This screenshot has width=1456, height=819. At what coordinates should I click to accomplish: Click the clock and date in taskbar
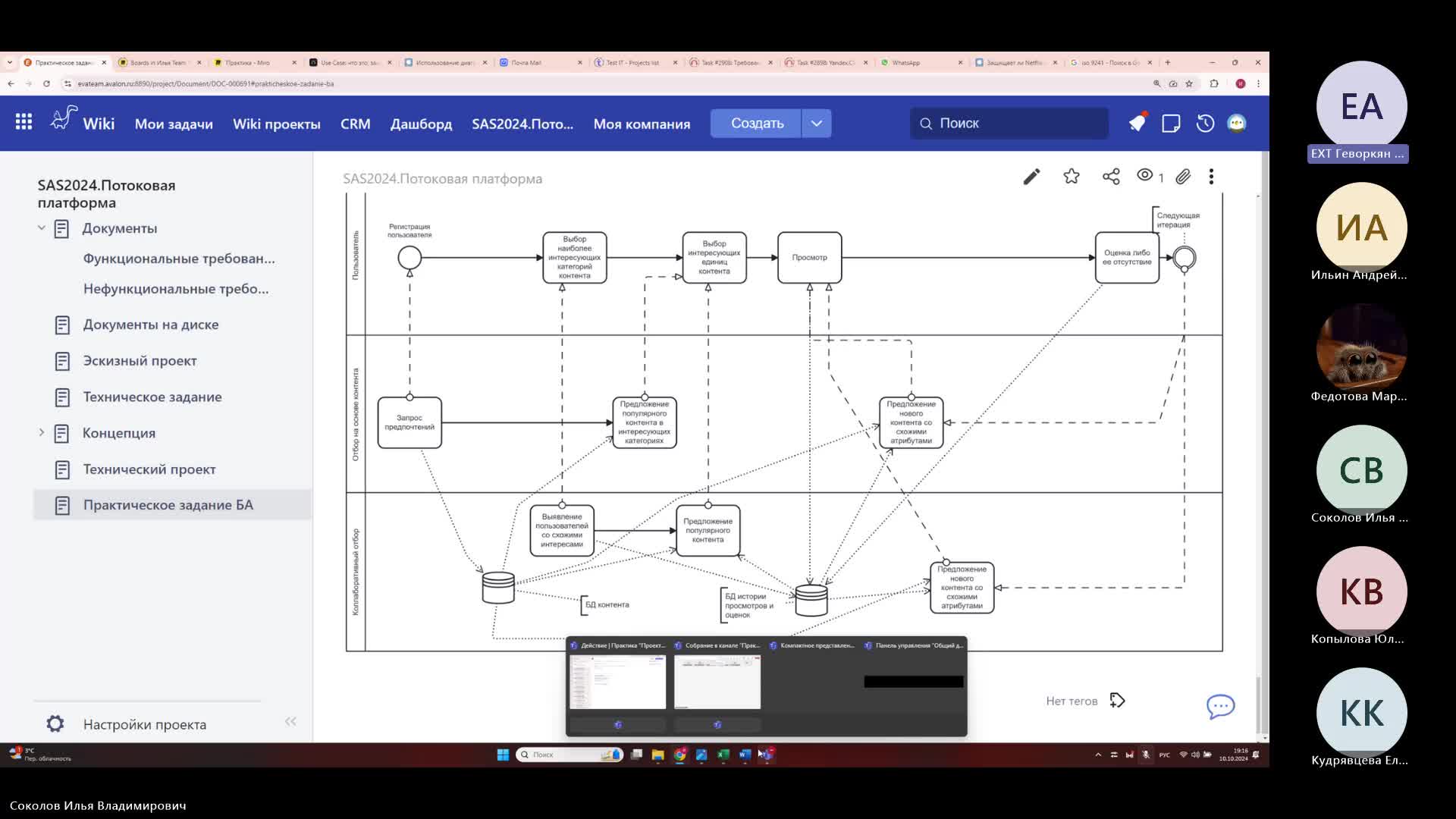tap(1233, 755)
